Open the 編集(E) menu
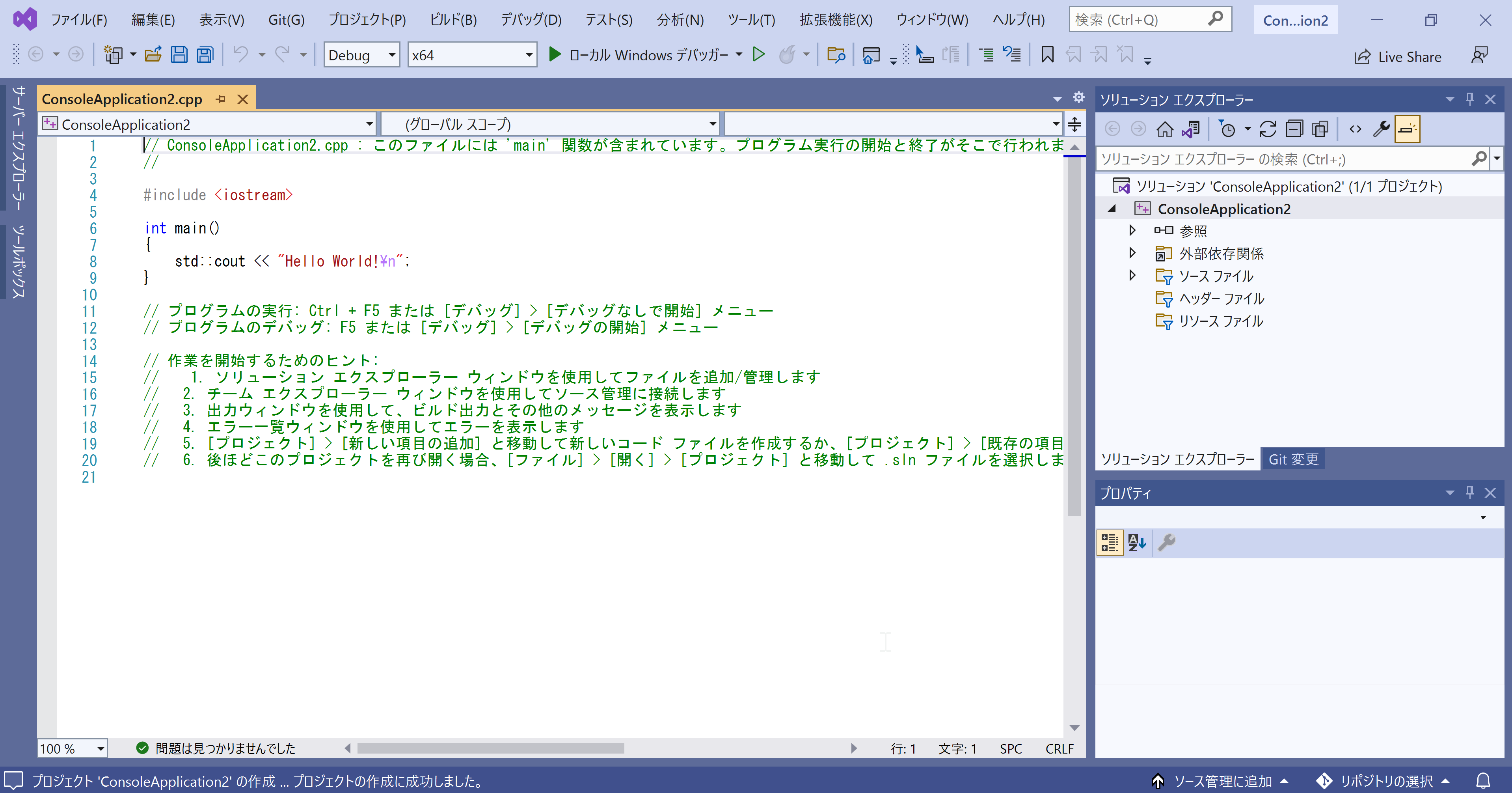This screenshot has height=793, width=1512. point(153,20)
